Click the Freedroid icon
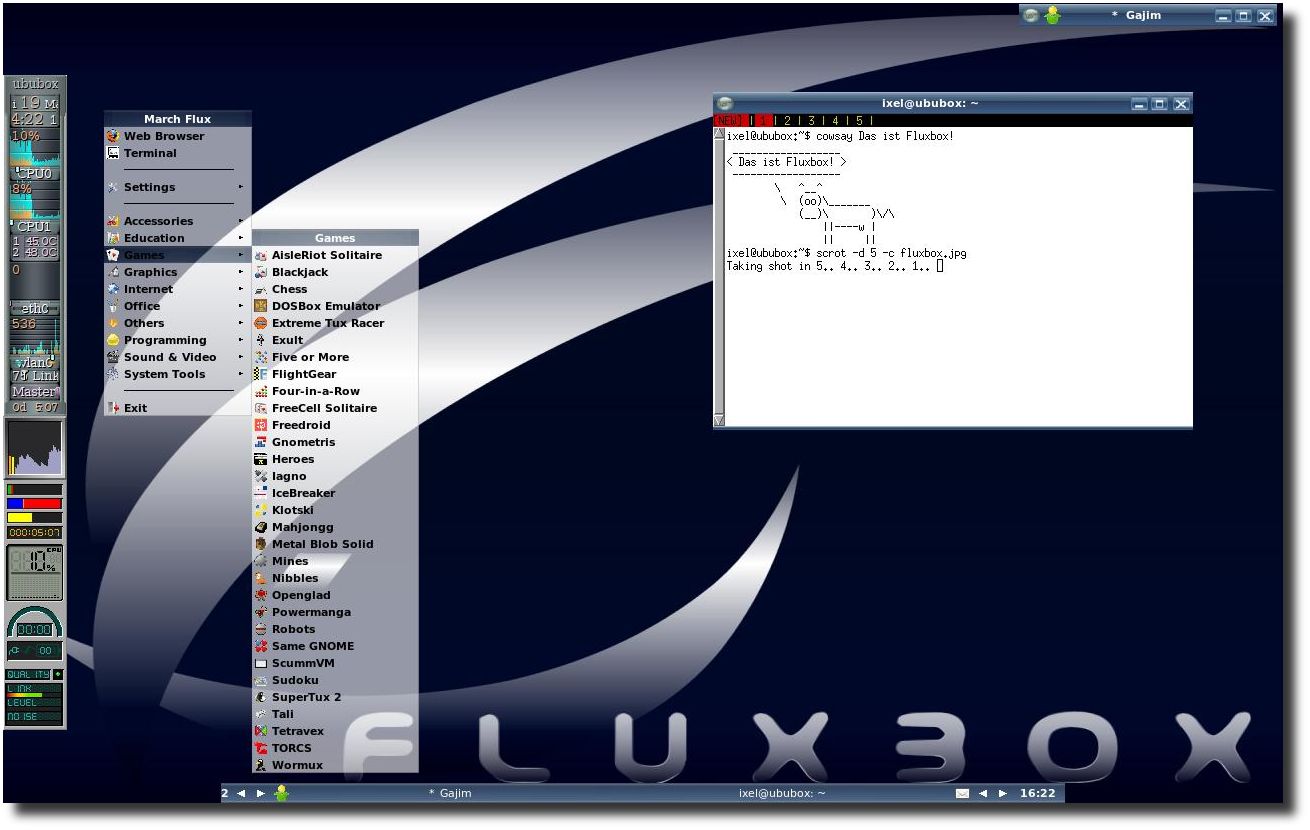Image resolution: width=1310 pixels, height=830 pixels. [x=261, y=425]
